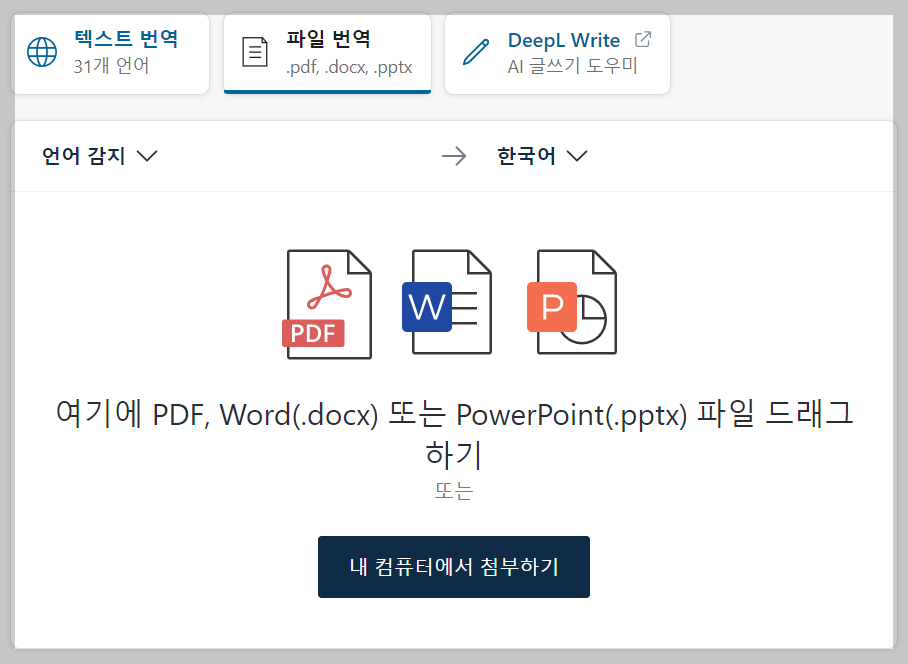Switch to the 텍스트 번역 tab

point(110,53)
